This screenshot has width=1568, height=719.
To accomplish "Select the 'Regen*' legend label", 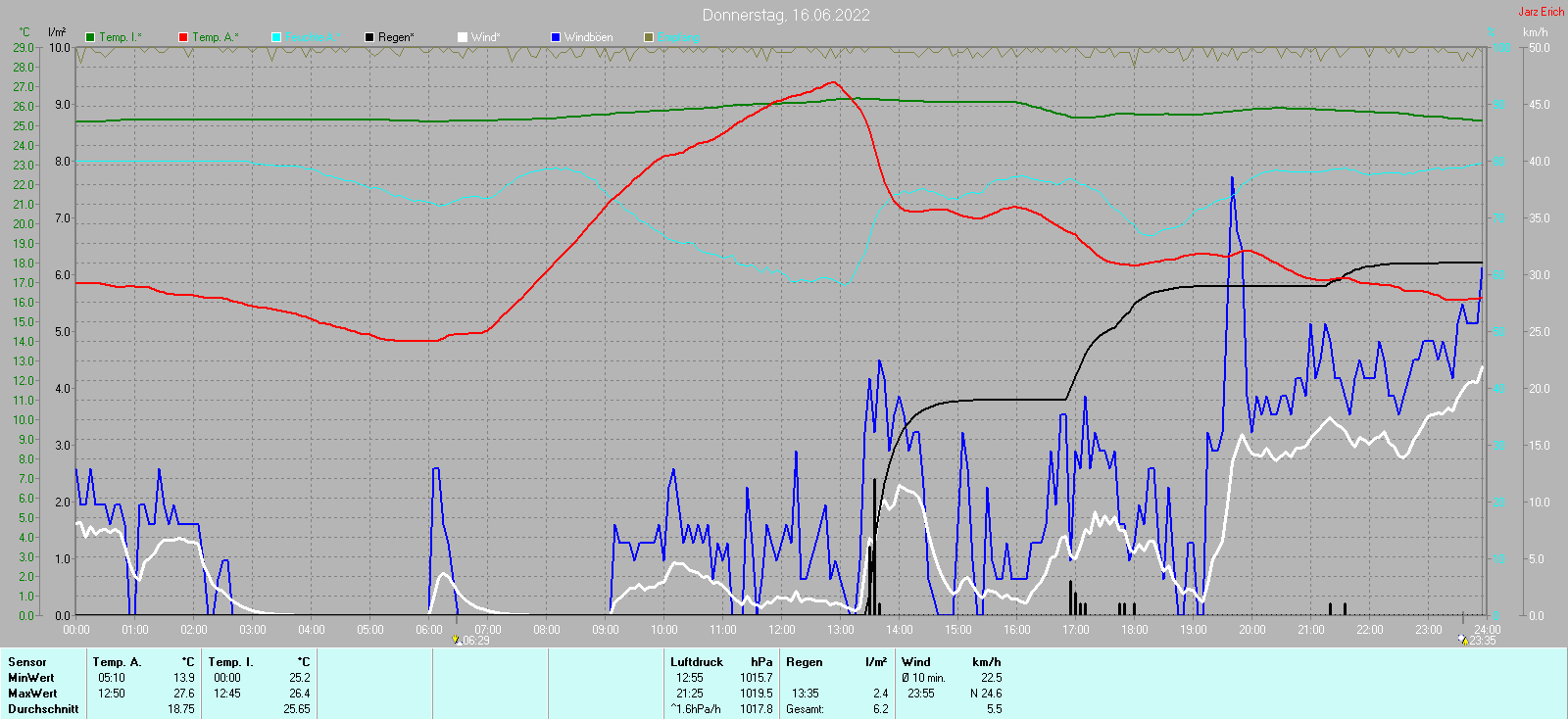I will pos(396,37).
